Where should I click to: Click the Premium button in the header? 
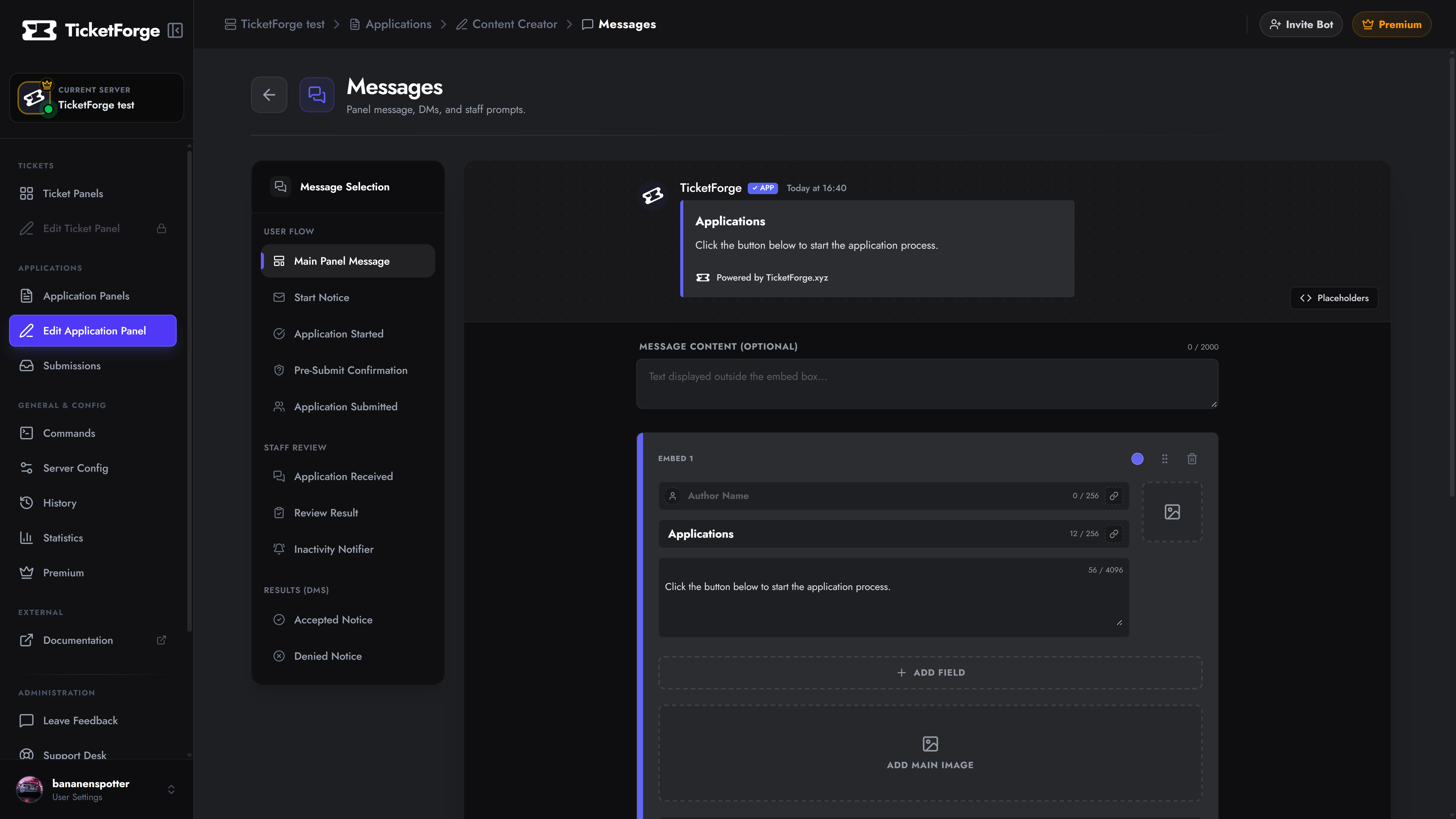coord(1392,24)
